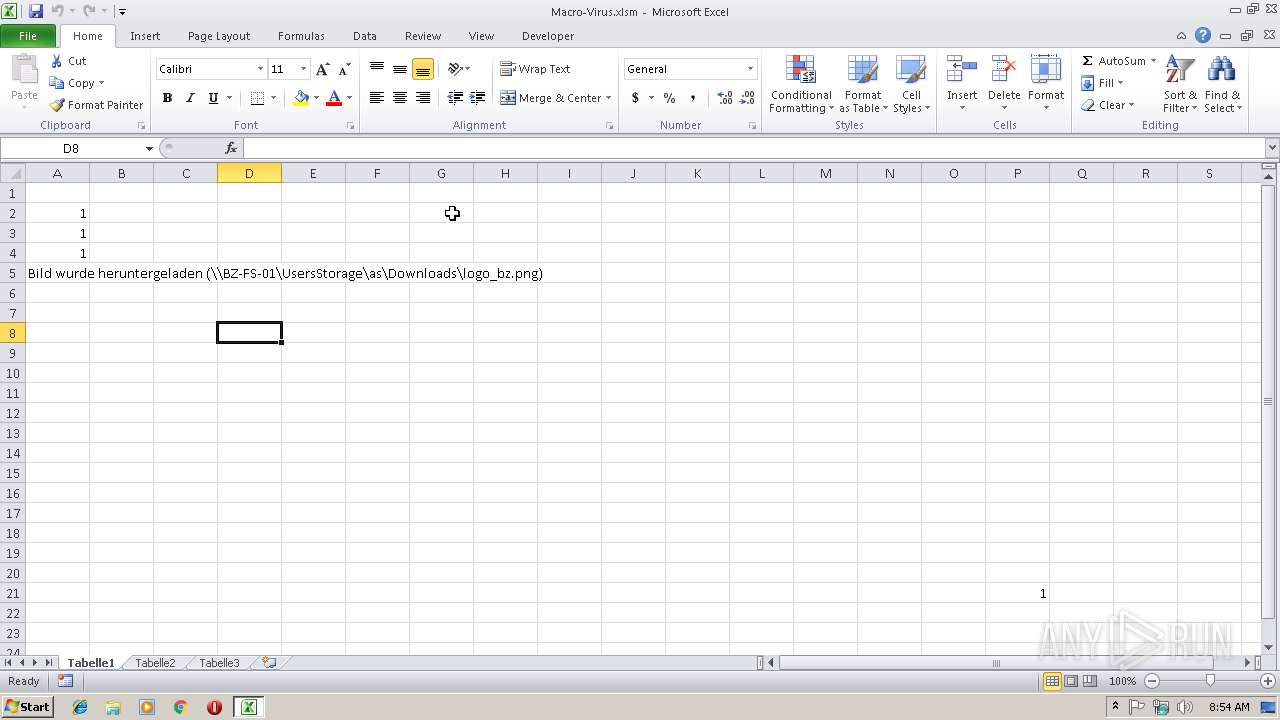Select the Format Painter tool
Screen dimensions: 1280x720
(97, 105)
